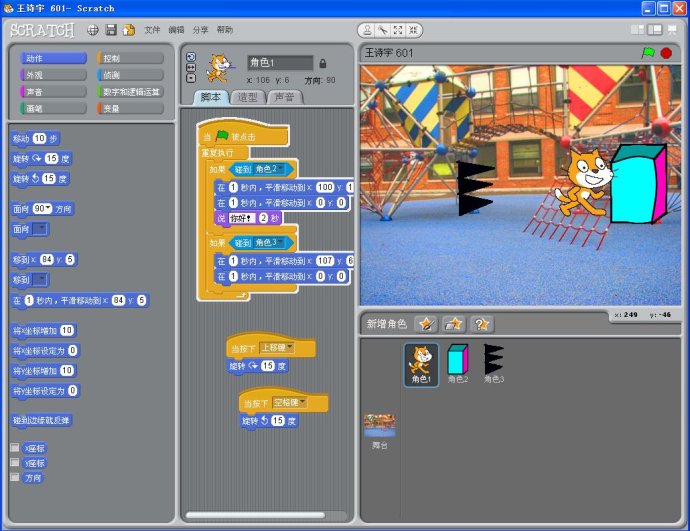Select the 声音 block category

[x=53, y=92]
